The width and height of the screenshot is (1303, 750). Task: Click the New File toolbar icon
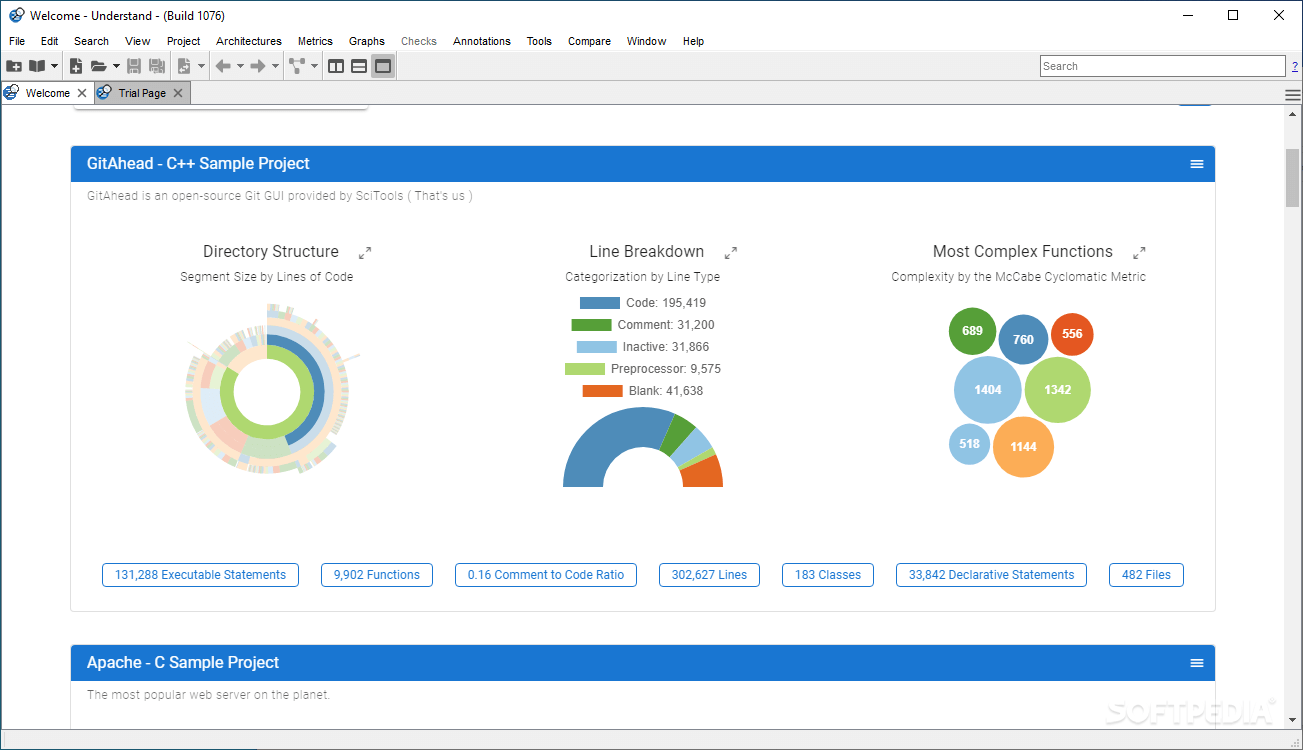pos(76,66)
